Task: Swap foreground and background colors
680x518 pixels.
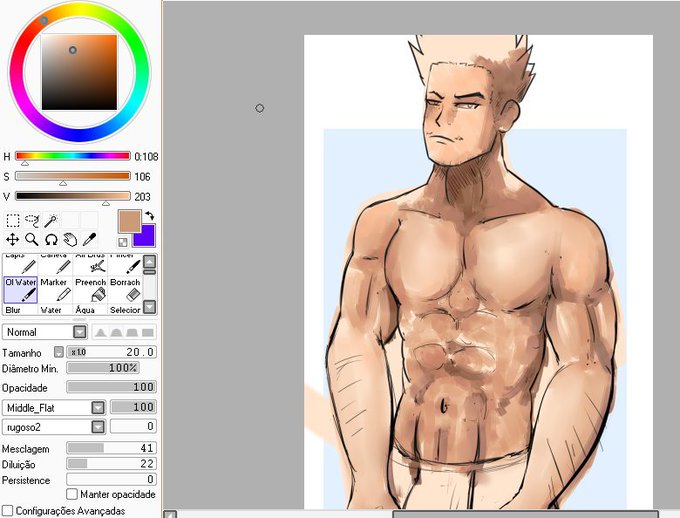Action: pos(150,215)
